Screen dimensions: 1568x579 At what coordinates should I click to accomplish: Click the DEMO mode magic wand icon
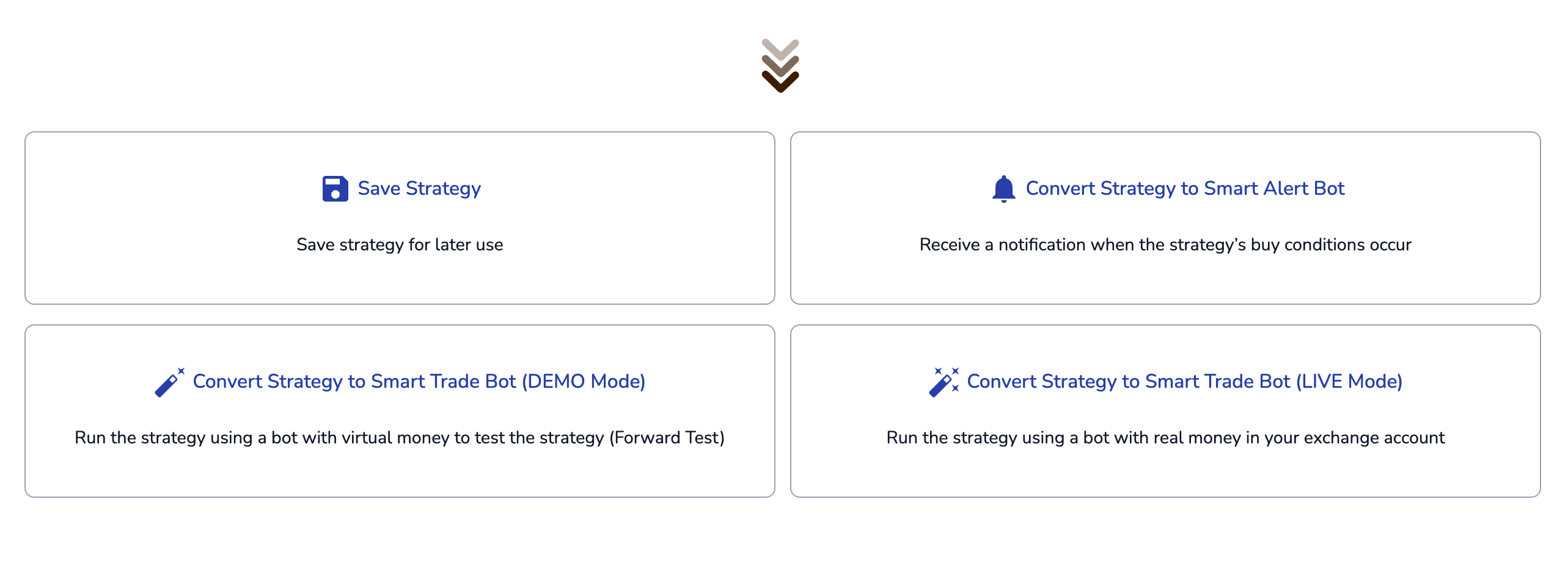pos(170,382)
